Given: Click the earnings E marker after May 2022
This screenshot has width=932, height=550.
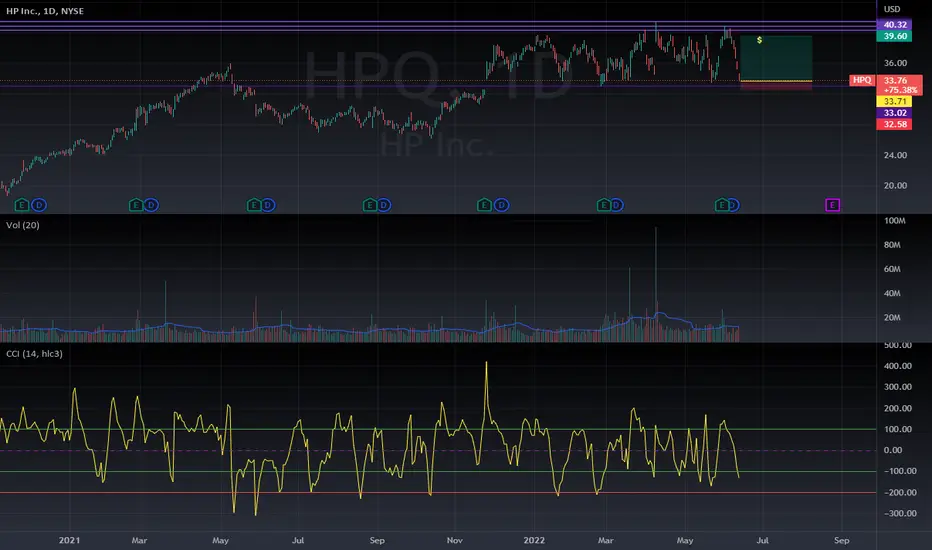Looking at the screenshot, I should (722, 205).
